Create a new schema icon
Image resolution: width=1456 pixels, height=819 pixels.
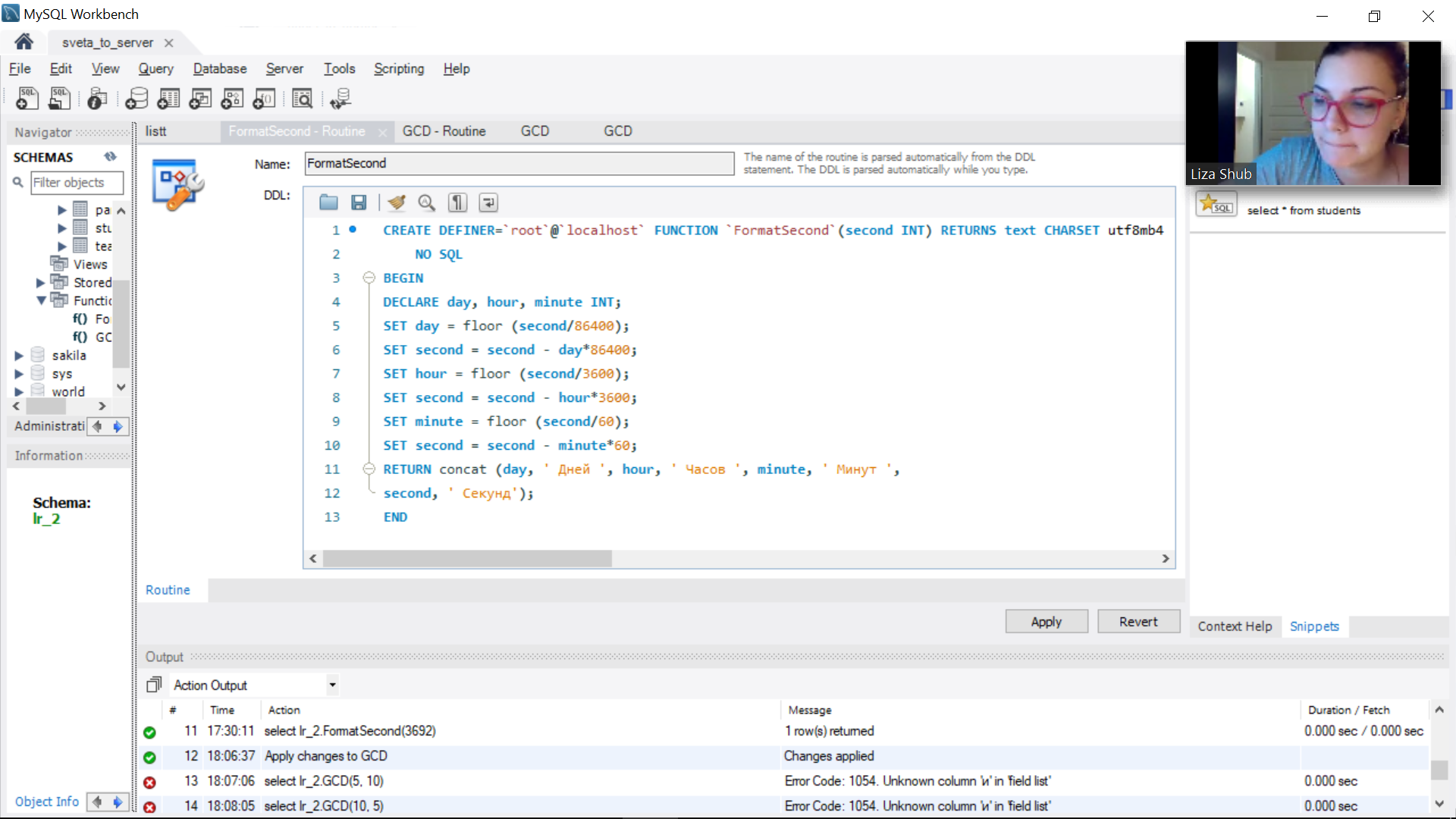tap(136, 98)
